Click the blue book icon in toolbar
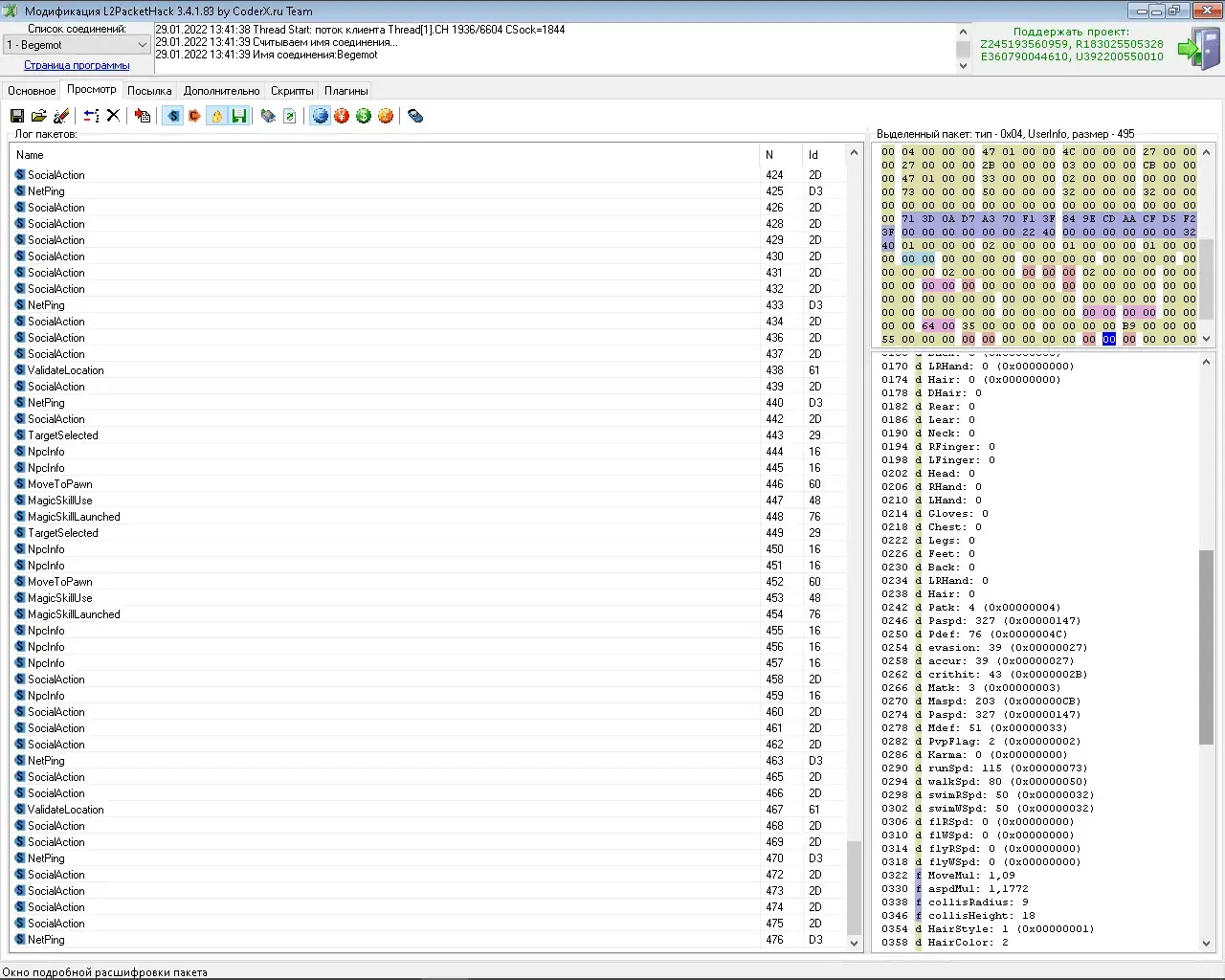This screenshot has height=980, width=1225. [x=268, y=116]
